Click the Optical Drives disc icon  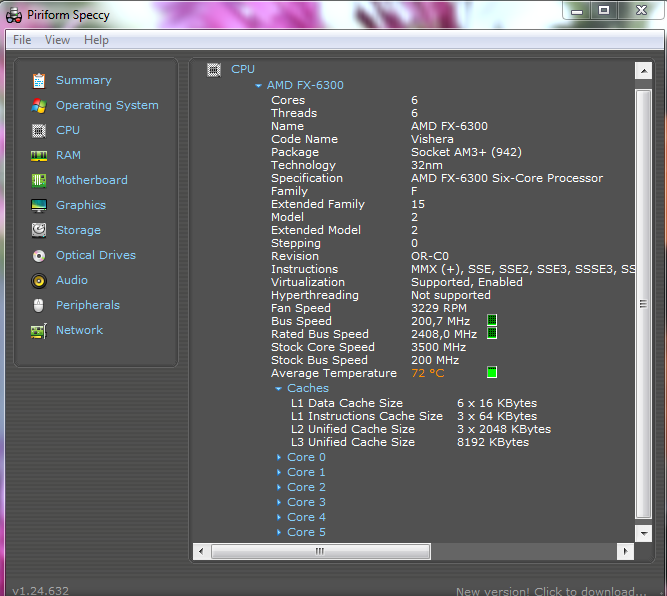click(39, 256)
